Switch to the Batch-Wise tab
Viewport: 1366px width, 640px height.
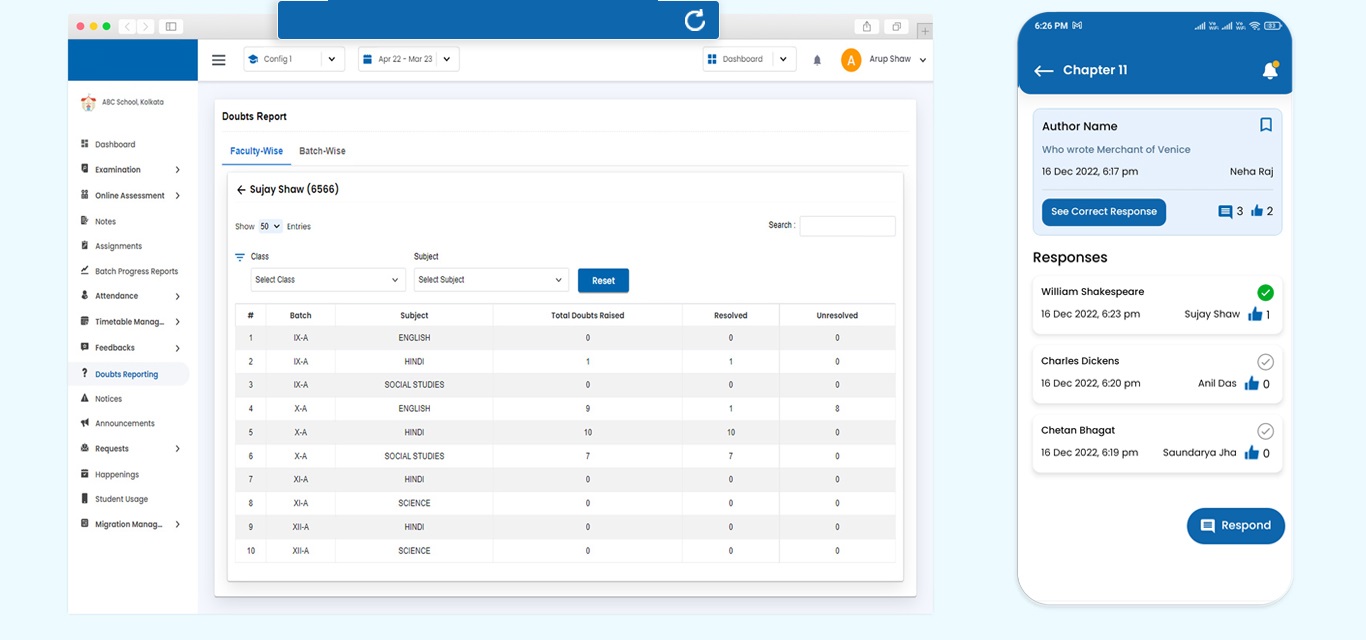[x=322, y=151]
